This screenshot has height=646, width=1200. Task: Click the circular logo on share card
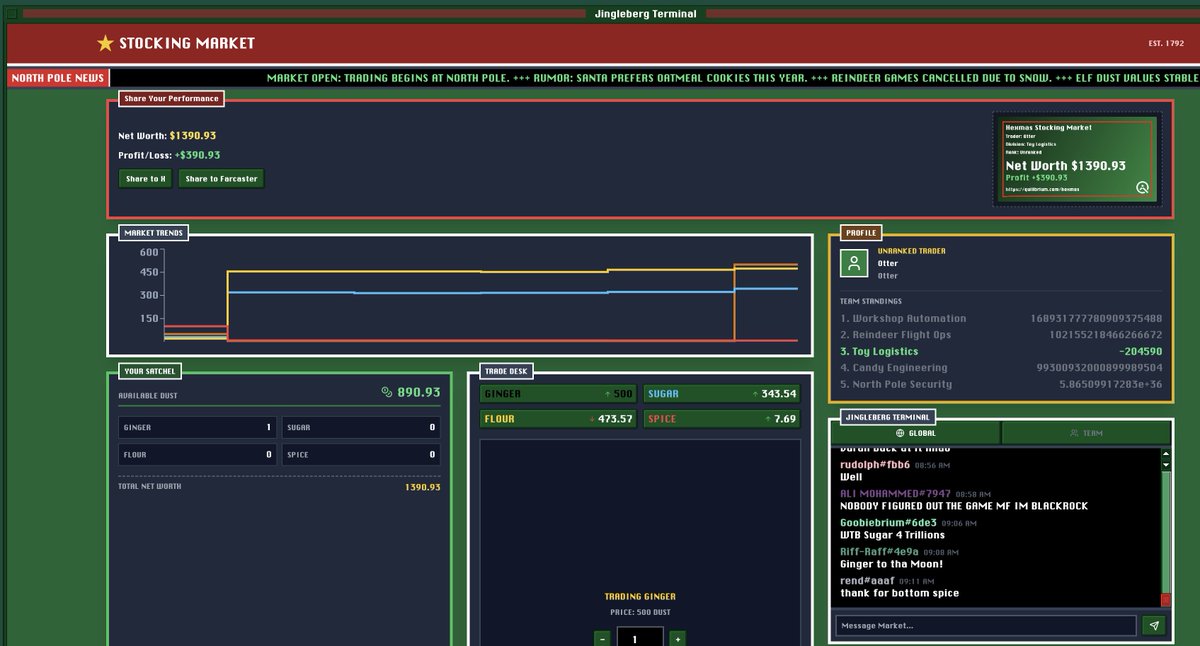[1142, 186]
